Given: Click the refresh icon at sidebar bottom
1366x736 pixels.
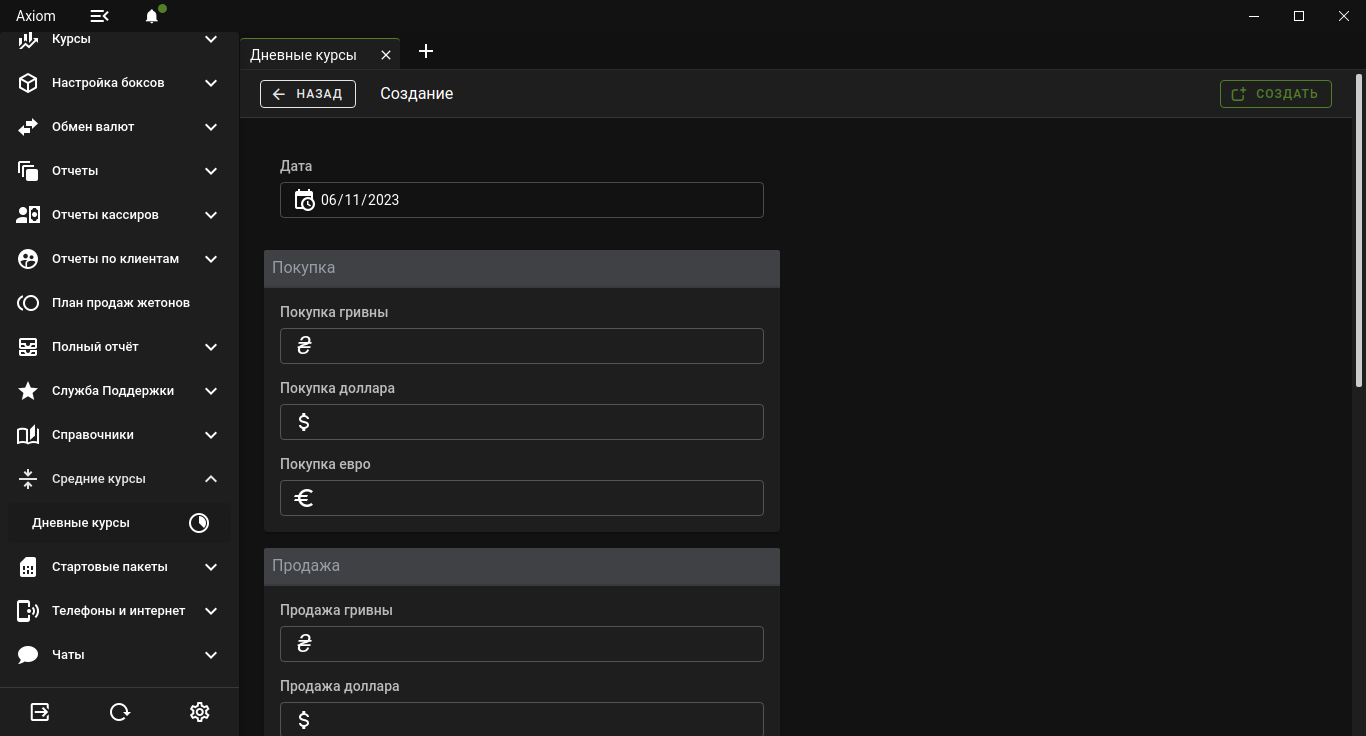Looking at the screenshot, I should (x=120, y=712).
